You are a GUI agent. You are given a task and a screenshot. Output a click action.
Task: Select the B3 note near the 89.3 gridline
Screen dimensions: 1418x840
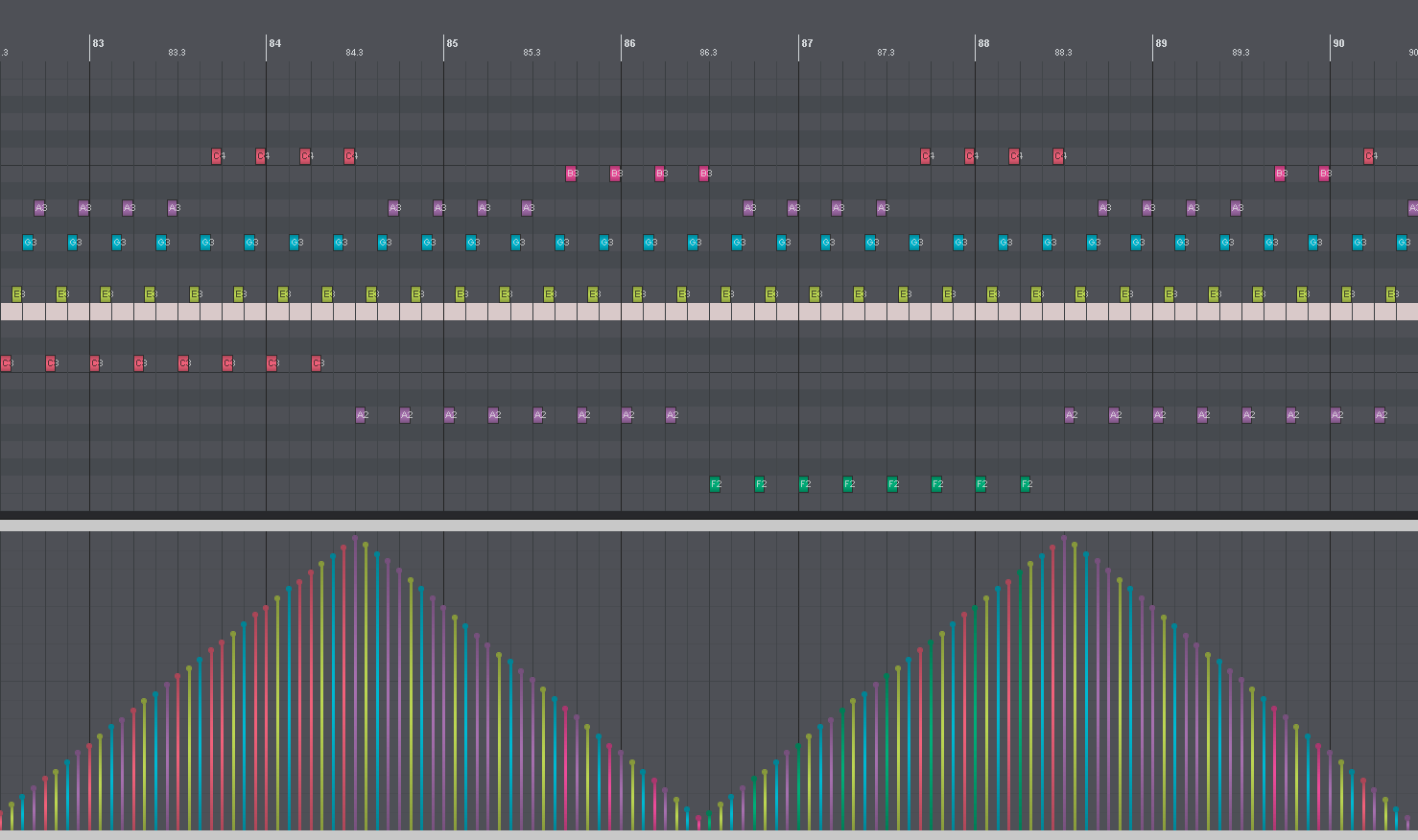click(1279, 174)
